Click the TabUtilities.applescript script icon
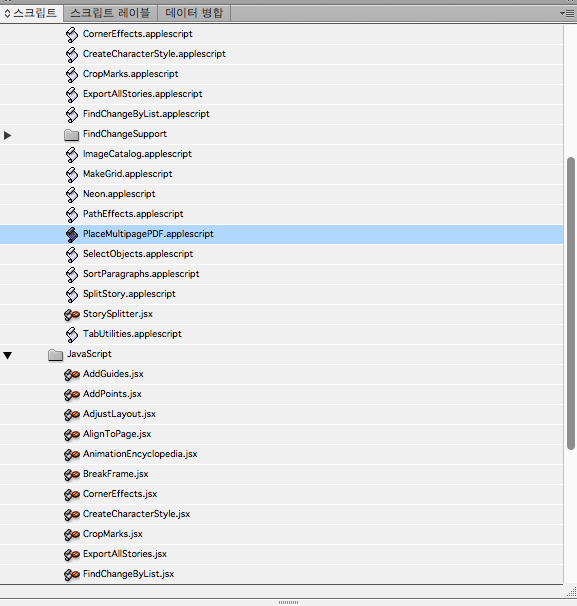 71,334
